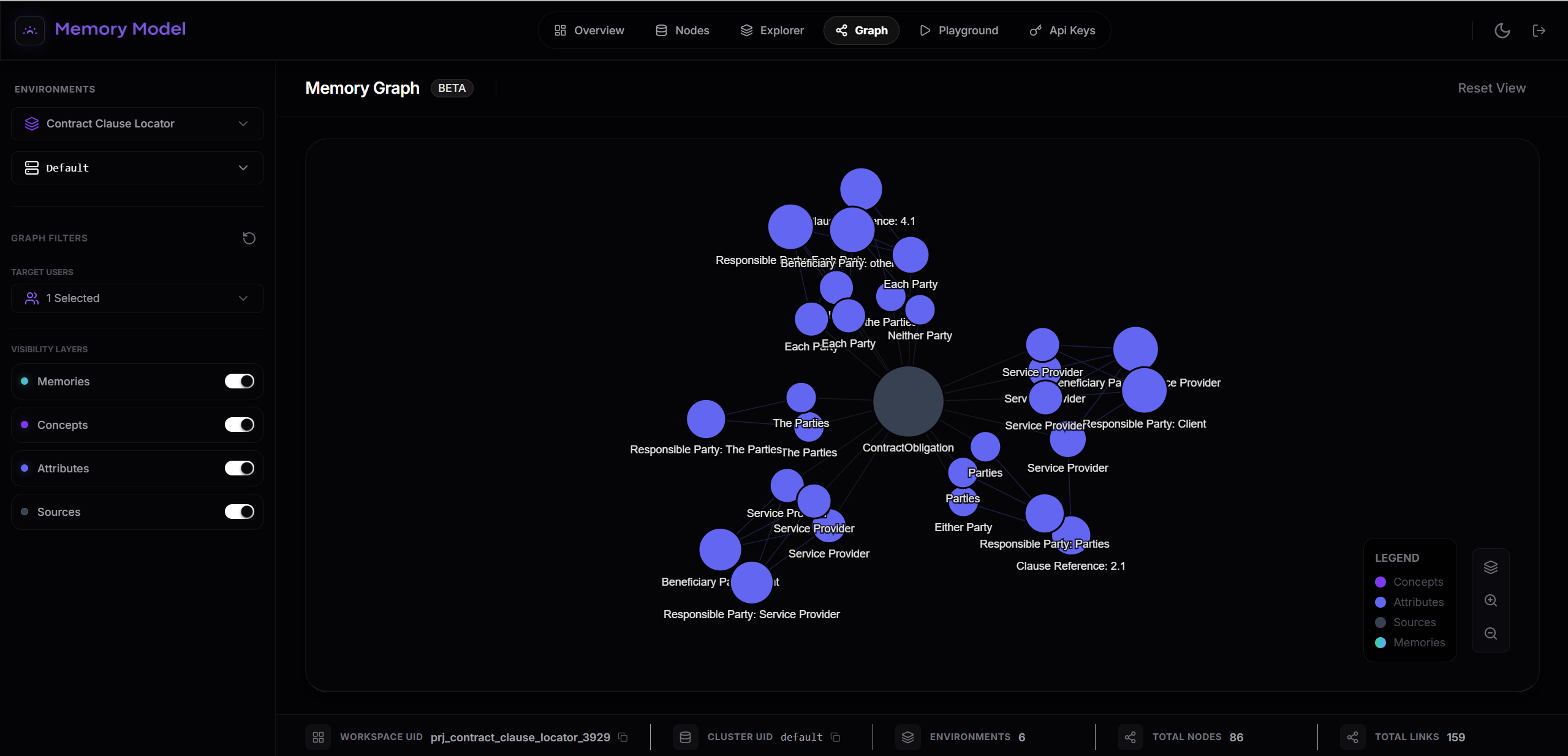Click the logout icon top right
Viewport: 1568px width, 756px height.
coord(1540,30)
